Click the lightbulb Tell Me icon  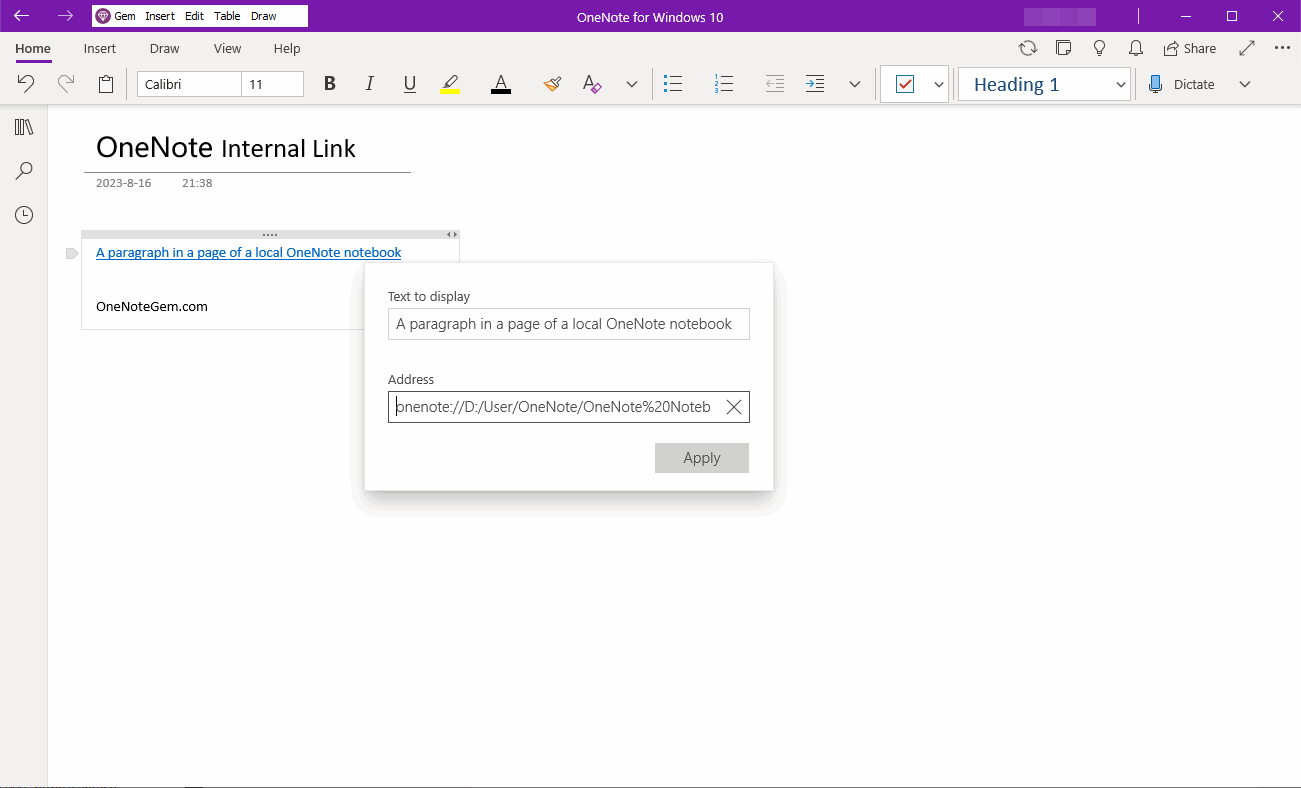click(x=1100, y=48)
